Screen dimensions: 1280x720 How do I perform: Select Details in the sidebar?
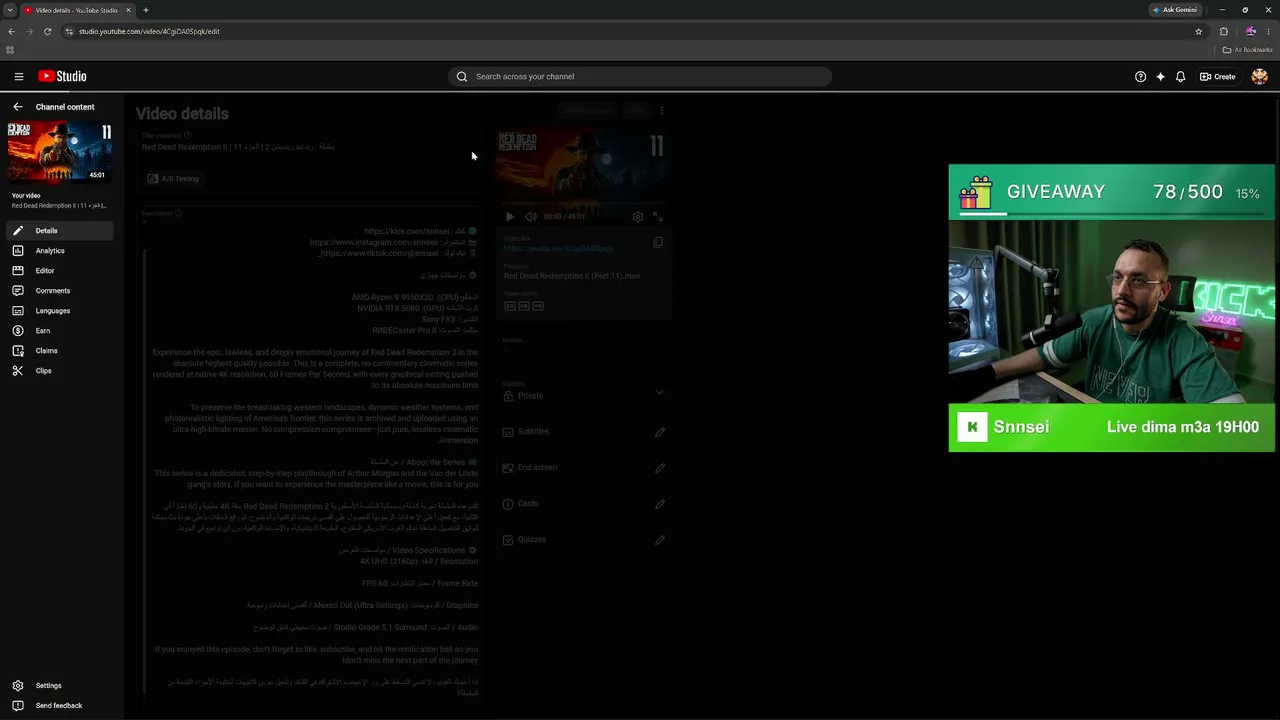pos(60,231)
